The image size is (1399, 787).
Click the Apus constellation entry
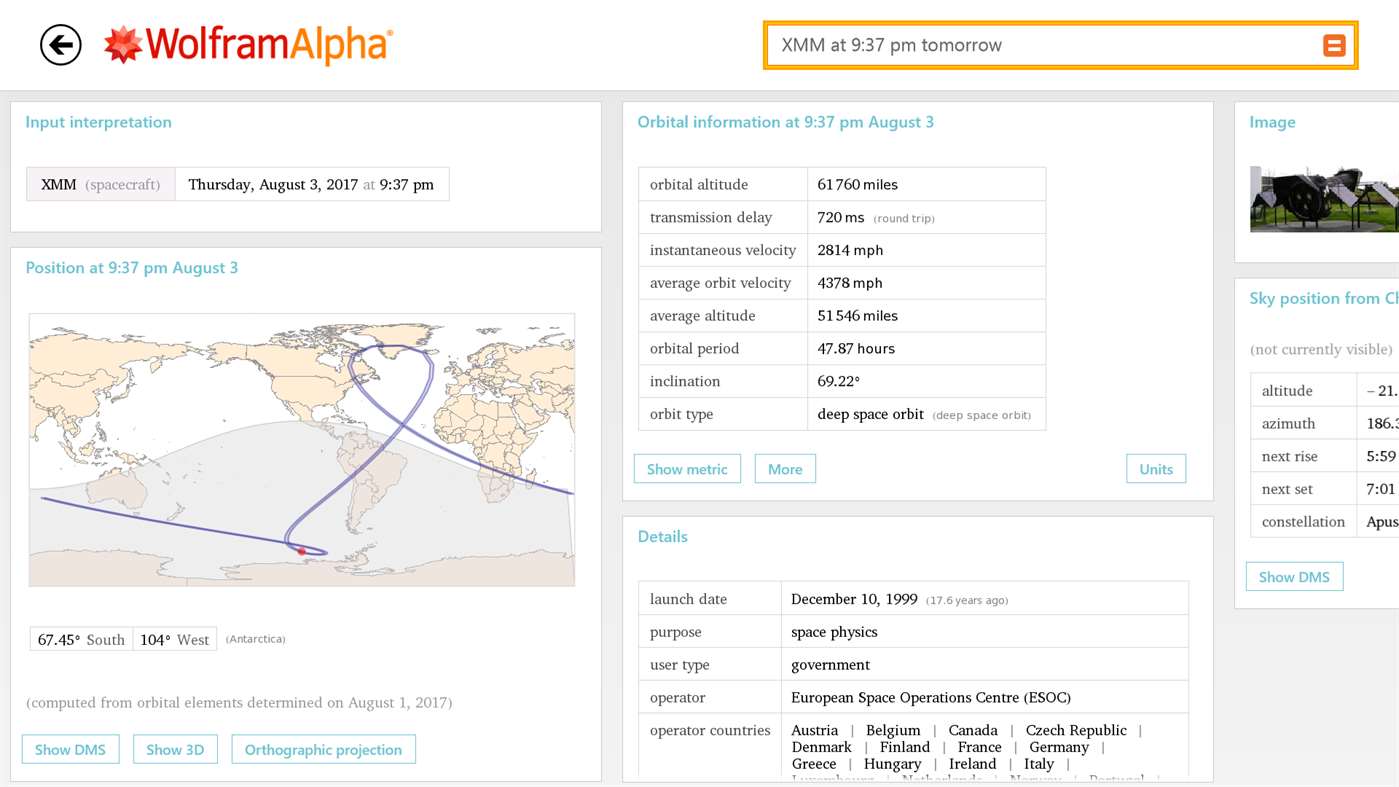pyautogui.click(x=1380, y=521)
